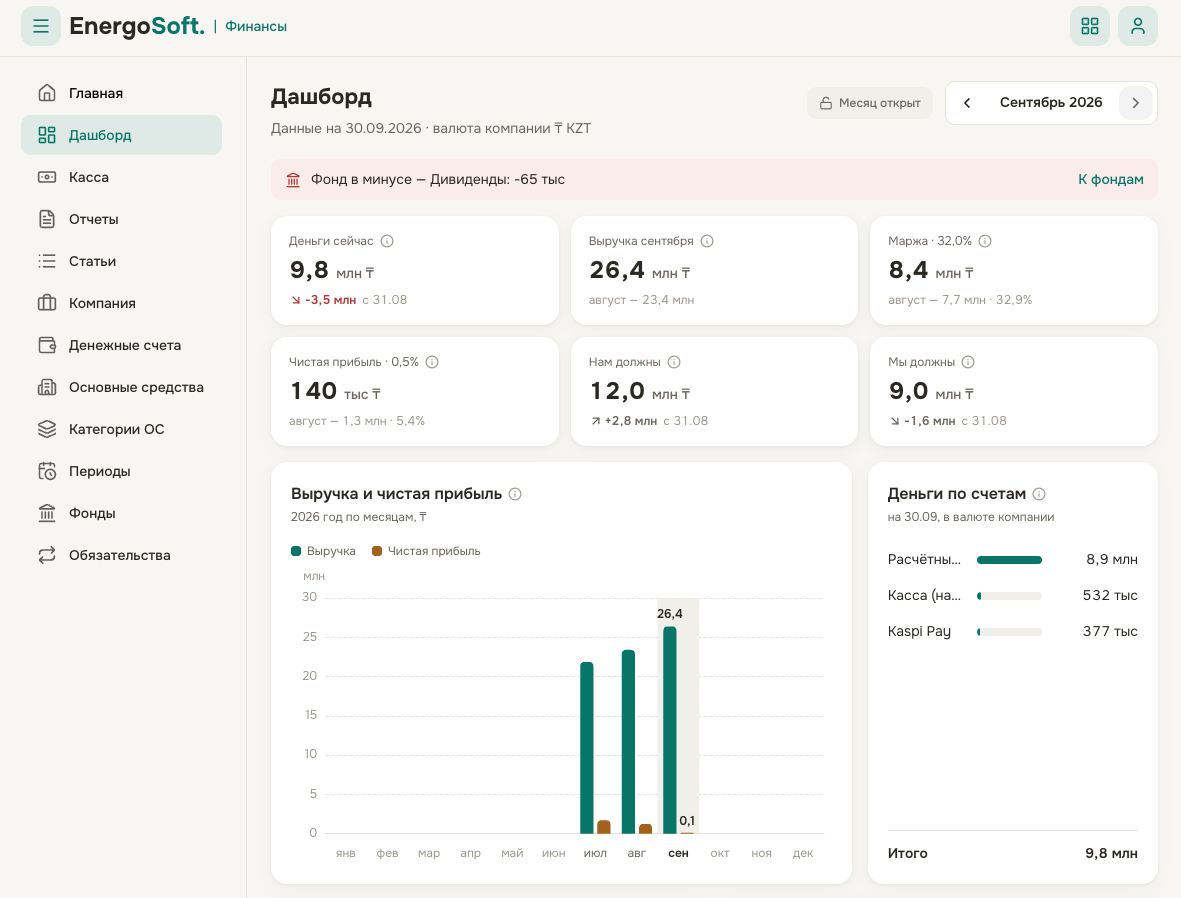Open Категории ОС section
The image size is (1181, 898).
(x=121, y=429)
